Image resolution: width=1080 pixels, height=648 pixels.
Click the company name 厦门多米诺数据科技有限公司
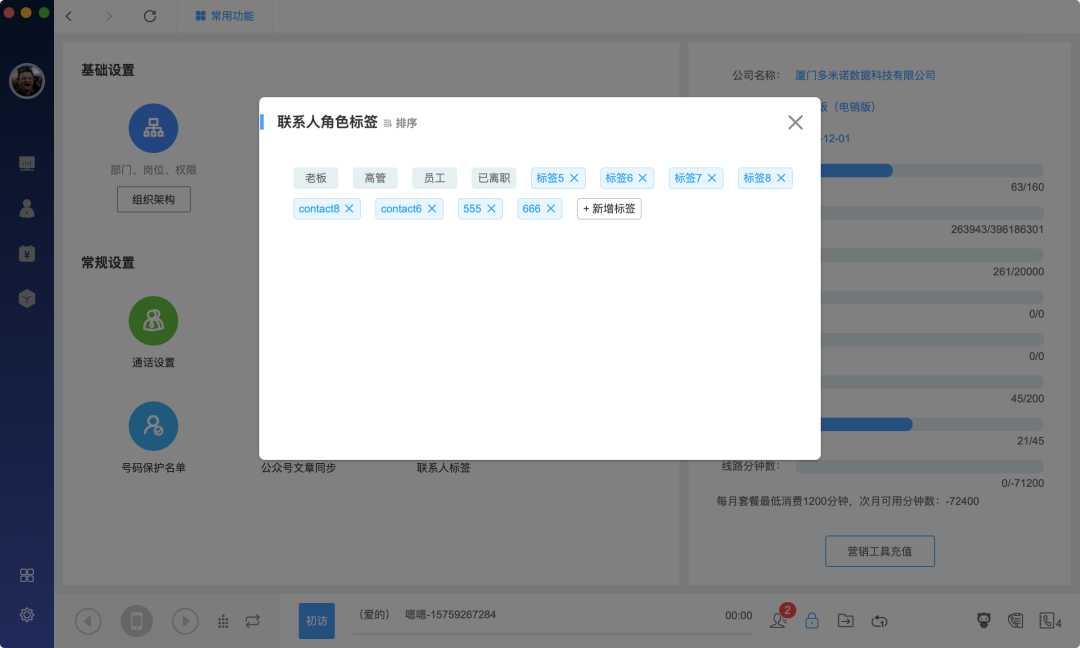tap(865, 75)
